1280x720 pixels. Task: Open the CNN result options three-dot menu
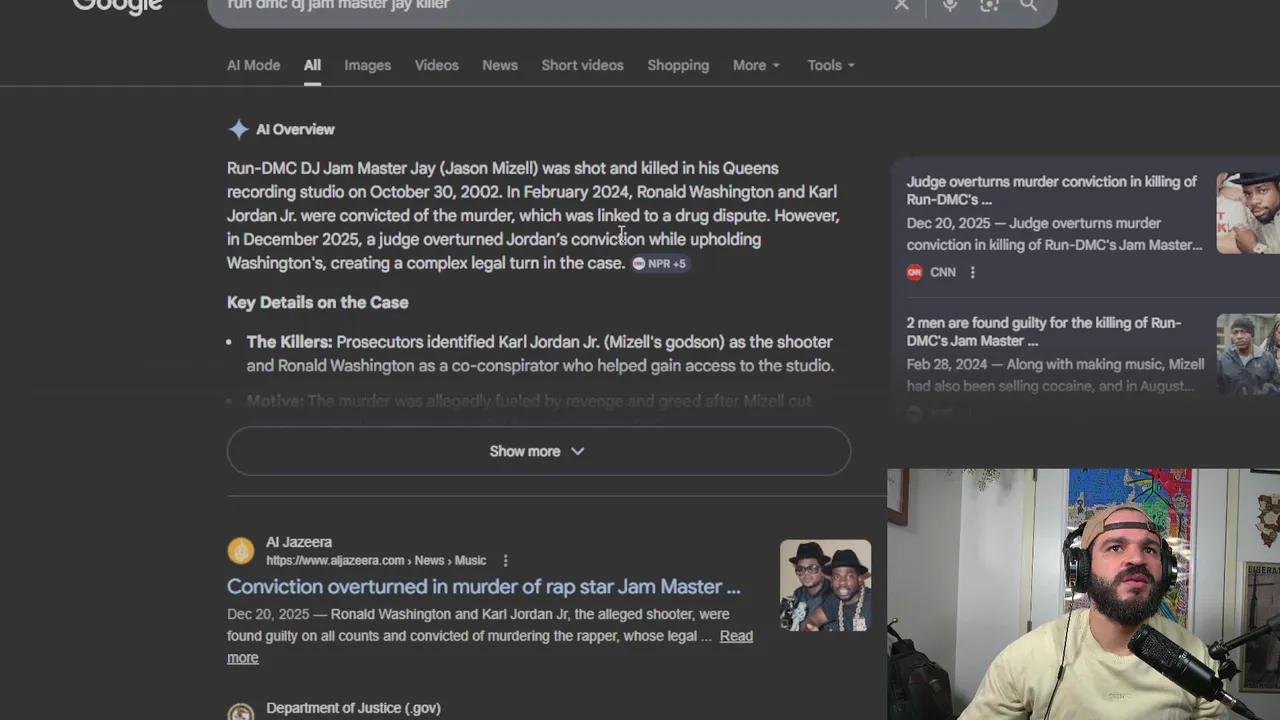coord(972,272)
